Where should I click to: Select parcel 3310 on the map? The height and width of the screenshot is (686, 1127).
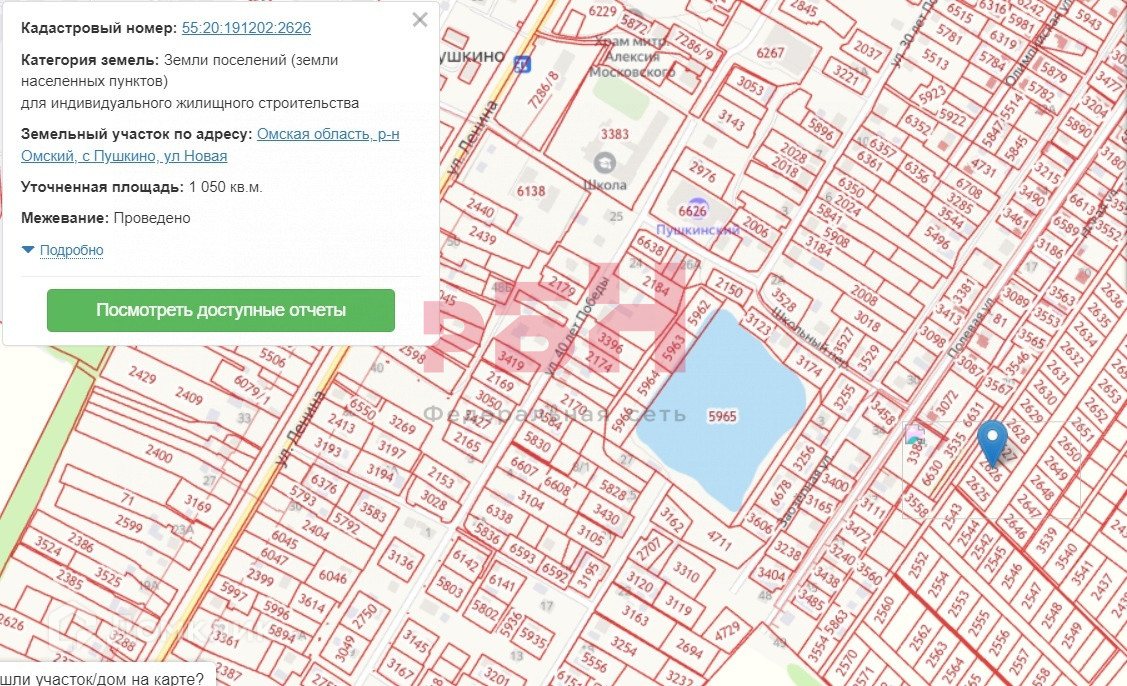pos(686,572)
